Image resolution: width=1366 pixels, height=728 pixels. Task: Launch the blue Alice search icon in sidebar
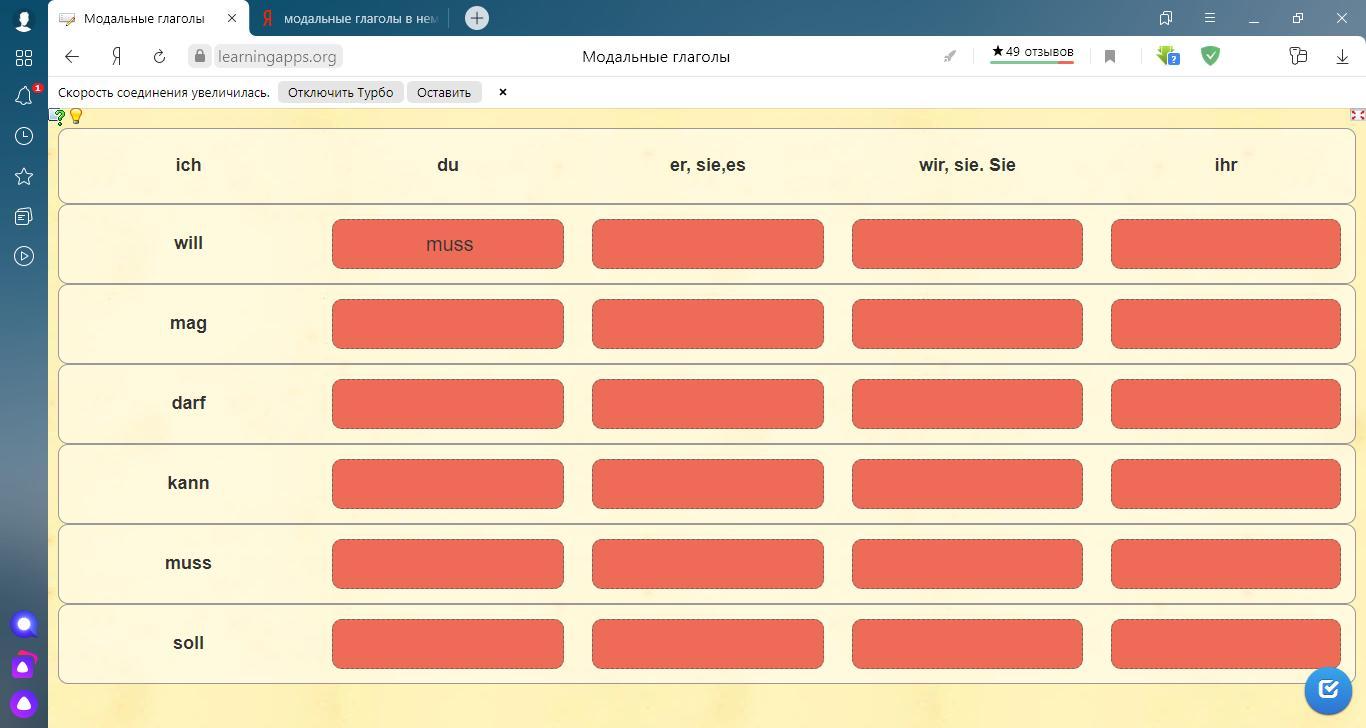[24, 625]
